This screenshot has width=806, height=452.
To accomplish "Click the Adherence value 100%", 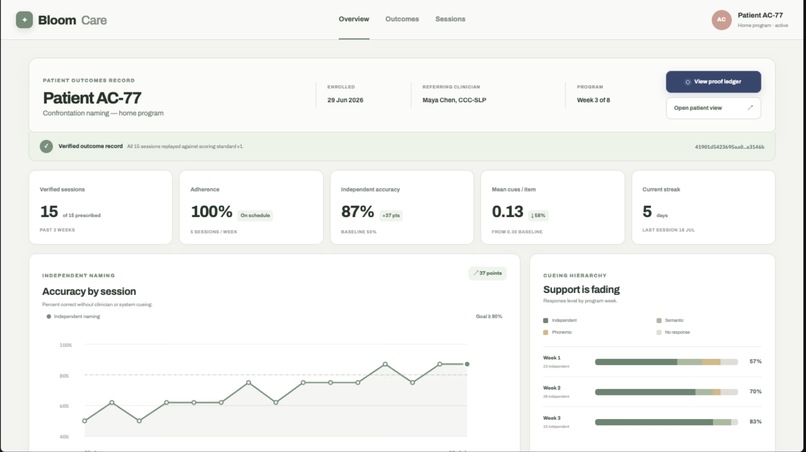I will tap(211, 211).
